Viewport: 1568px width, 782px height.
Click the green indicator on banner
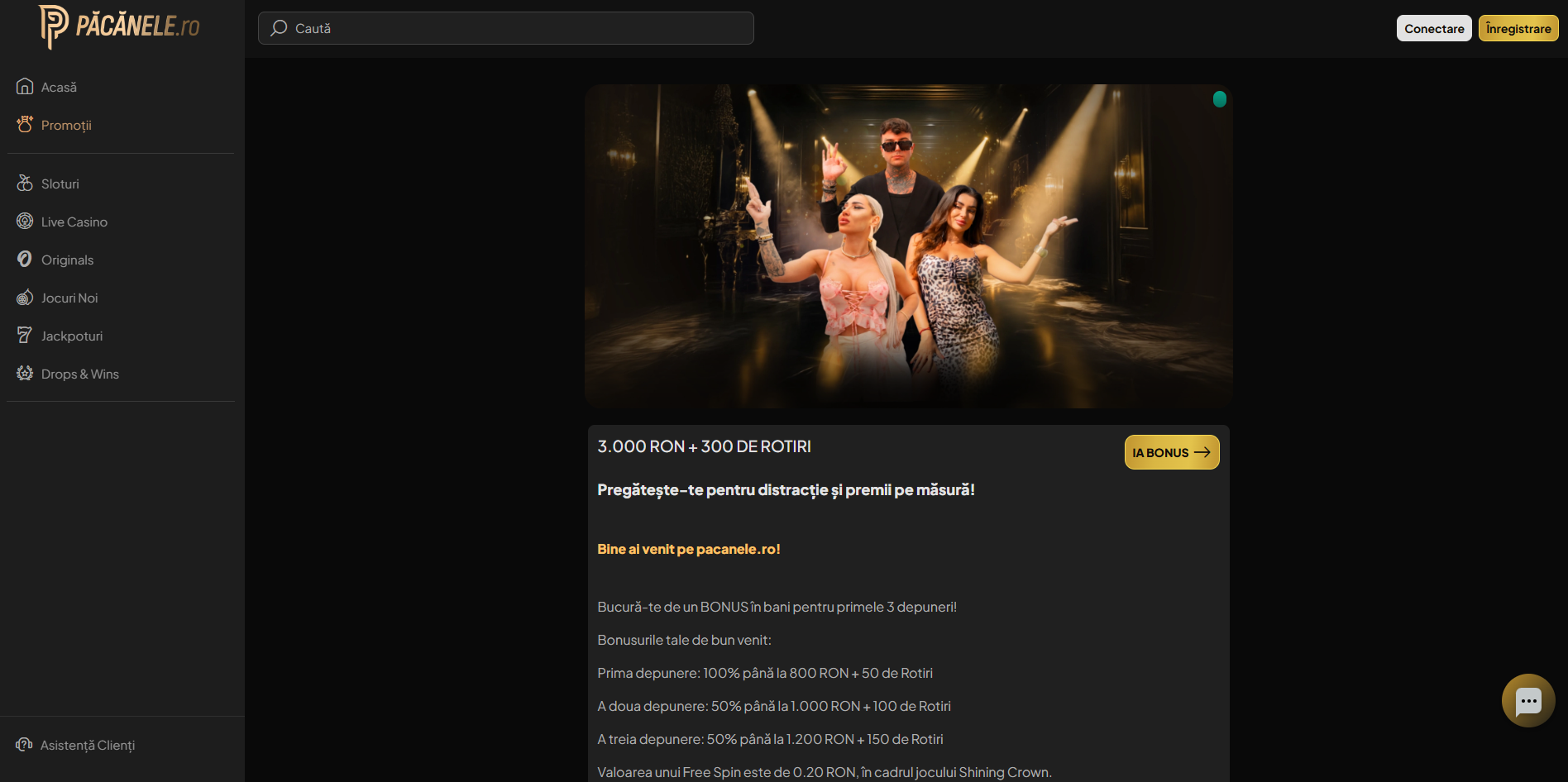[1219, 99]
